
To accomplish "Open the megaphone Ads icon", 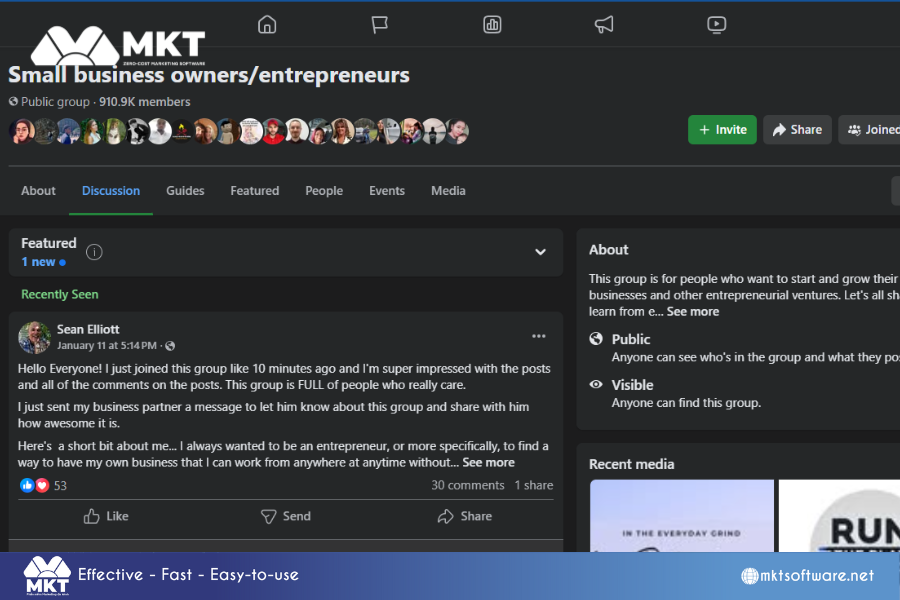I will click(x=604, y=24).
